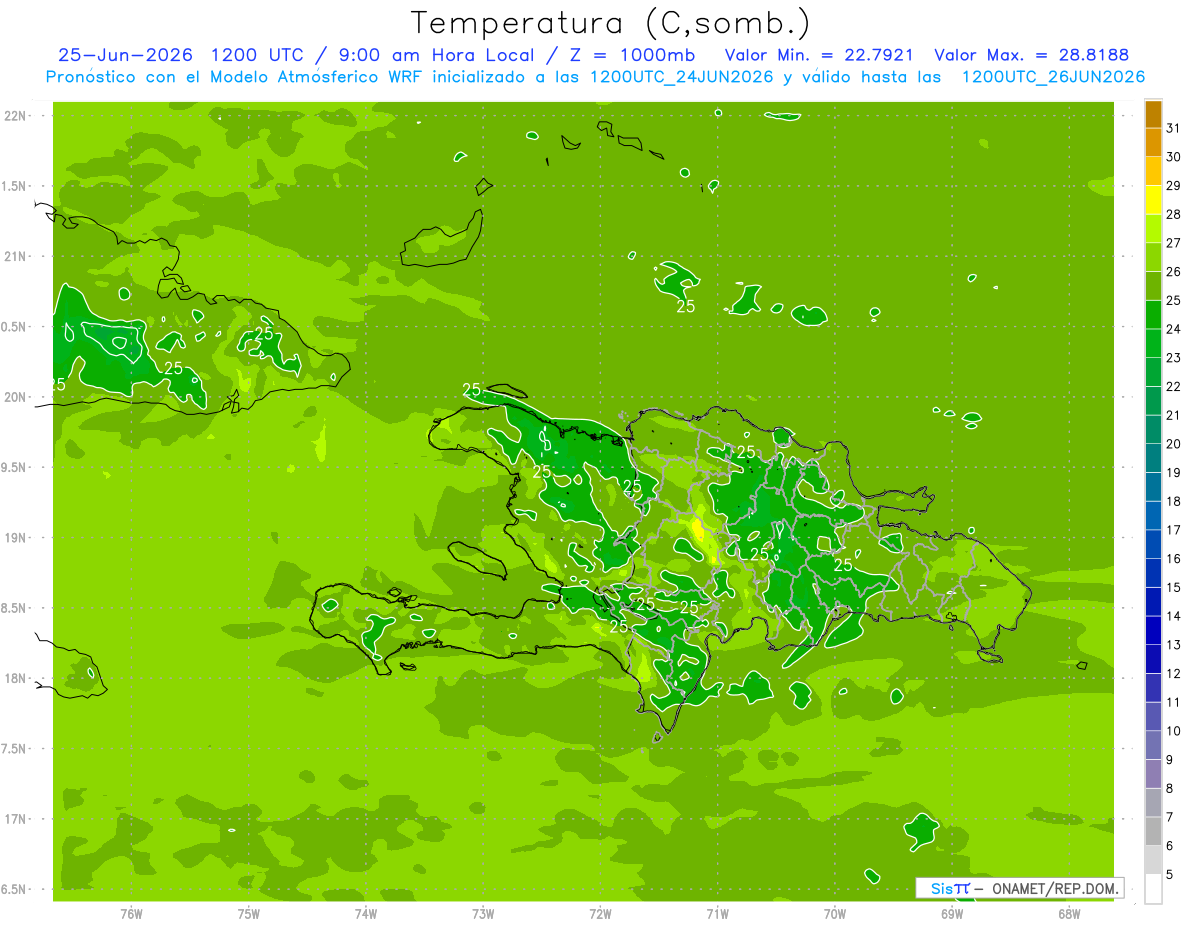
Task: Click the '0.5N' latitude axis label
Action: [x=15, y=327]
